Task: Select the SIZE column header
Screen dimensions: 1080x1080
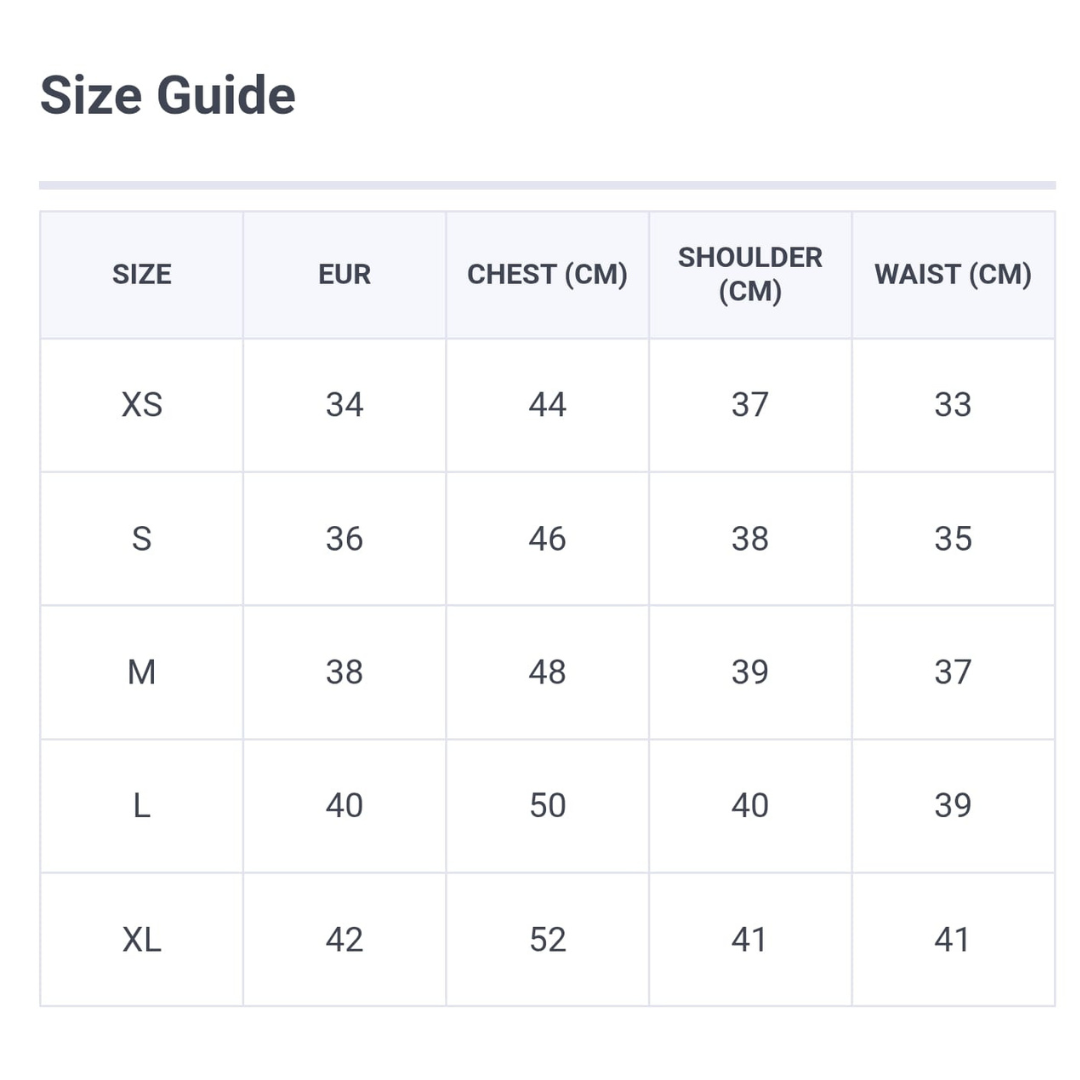Action: (141, 274)
